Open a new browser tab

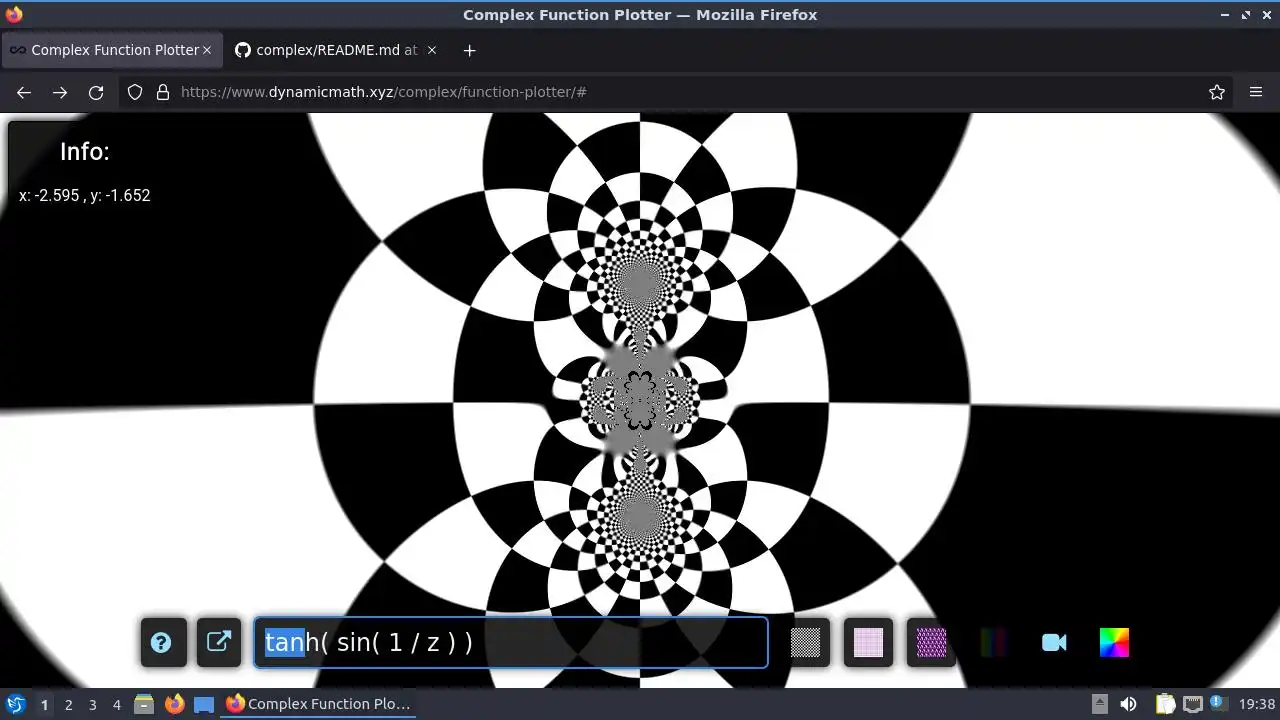469,50
